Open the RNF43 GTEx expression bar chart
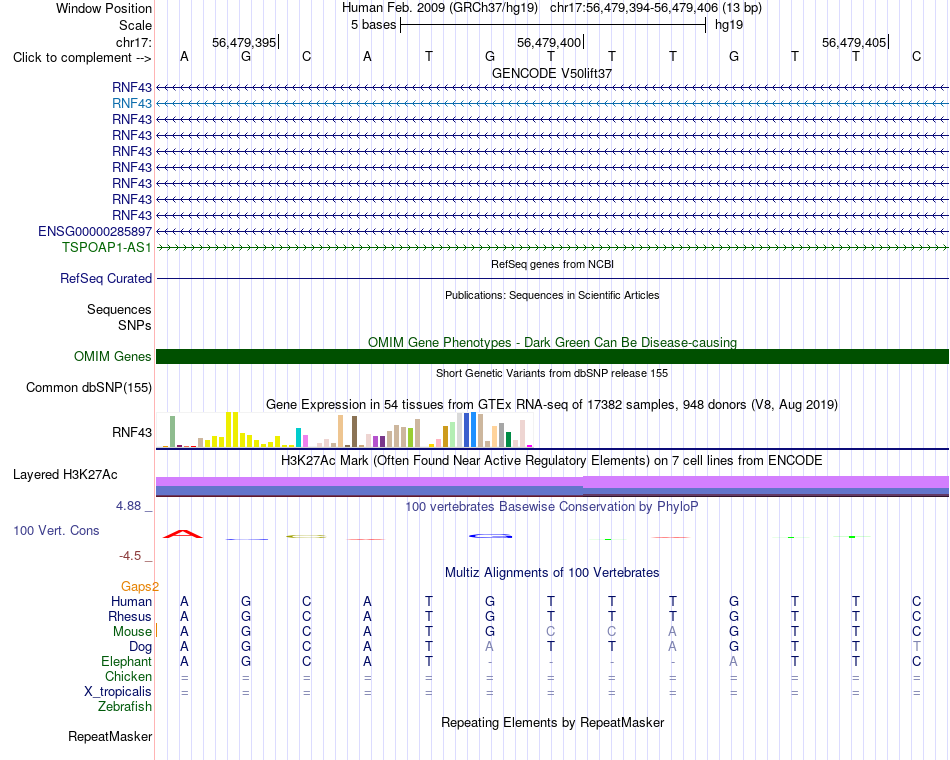The height and width of the screenshot is (760, 950). tap(344, 430)
